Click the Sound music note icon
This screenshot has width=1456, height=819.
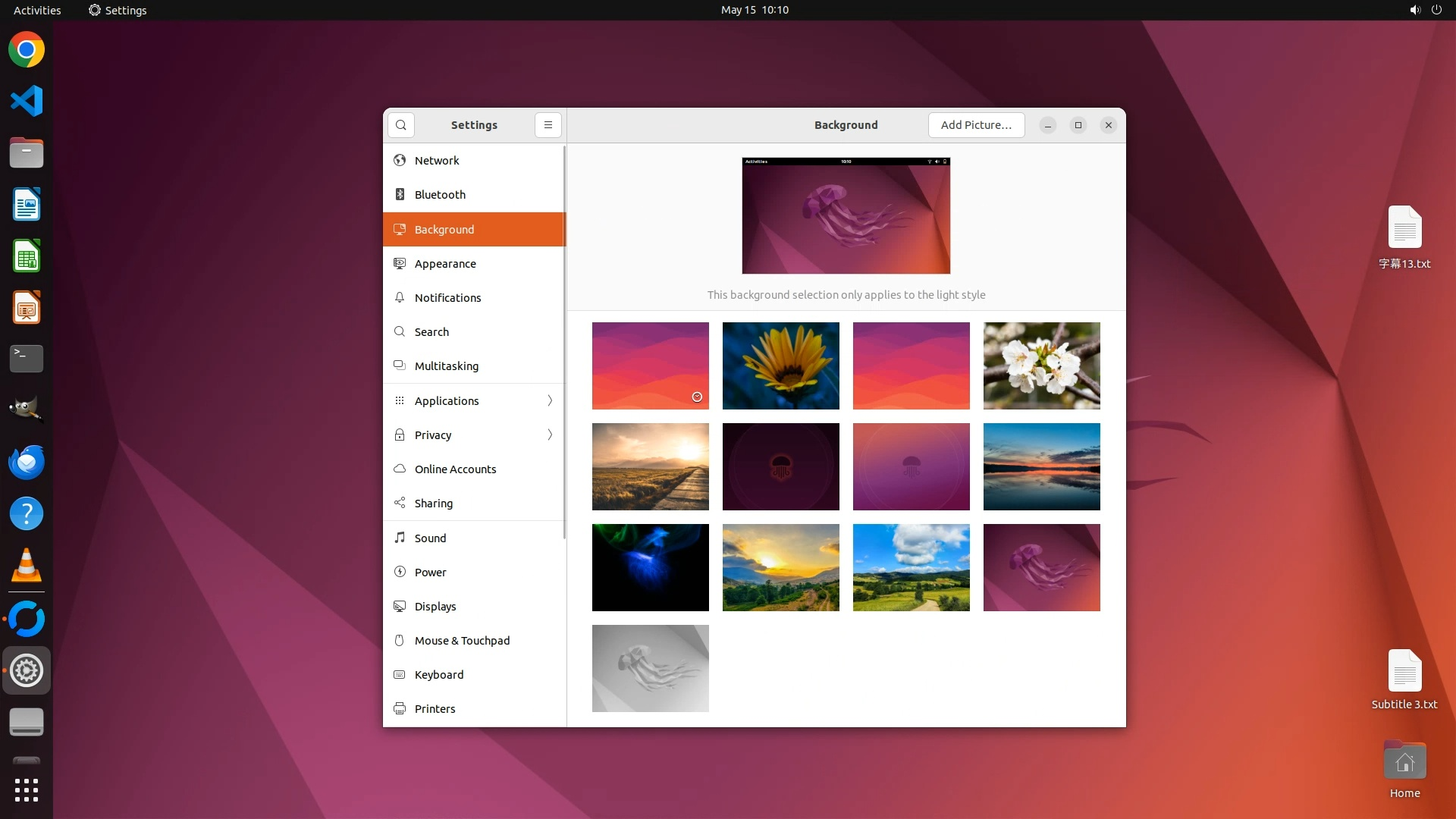[x=400, y=538]
